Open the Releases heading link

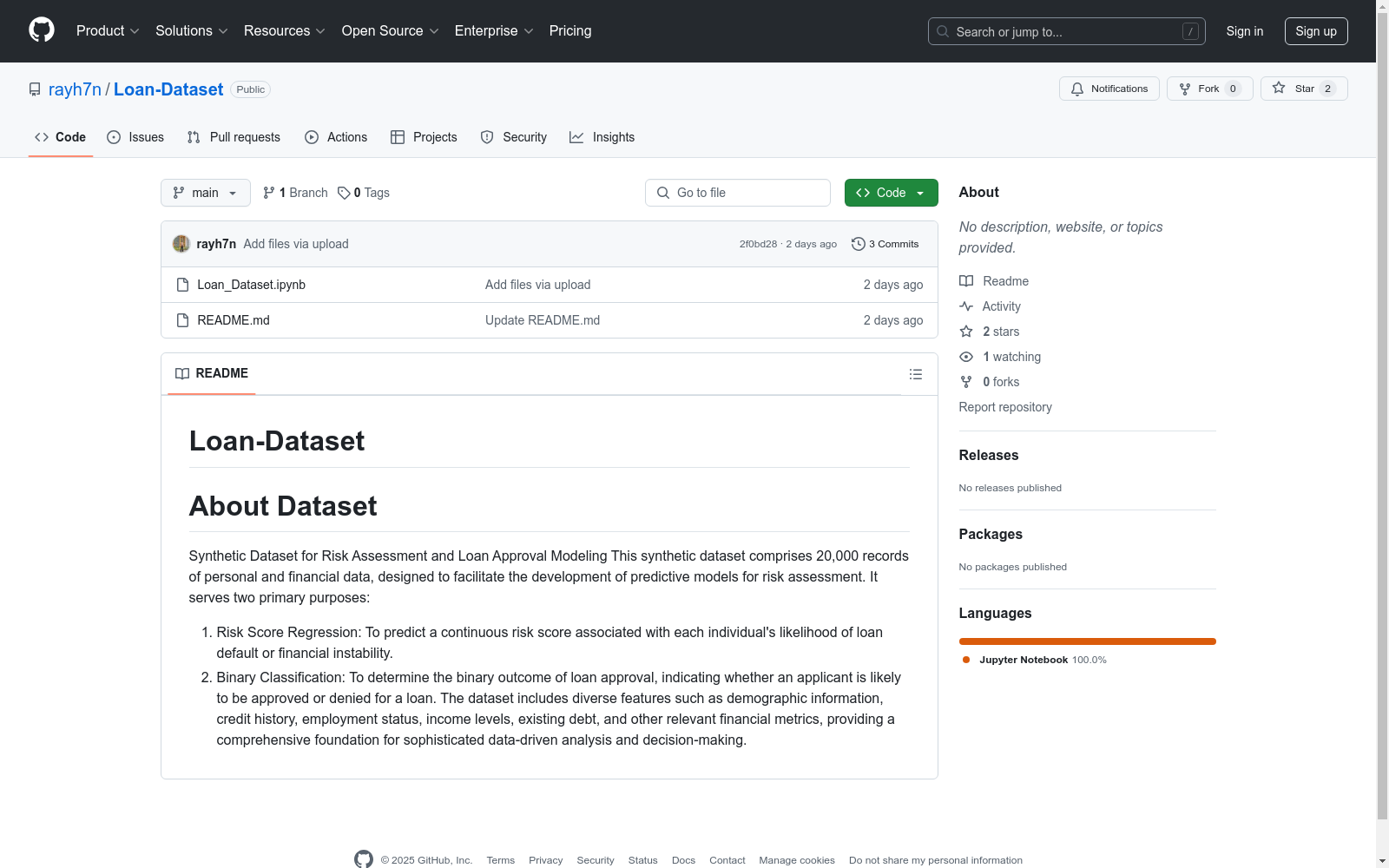(989, 455)
